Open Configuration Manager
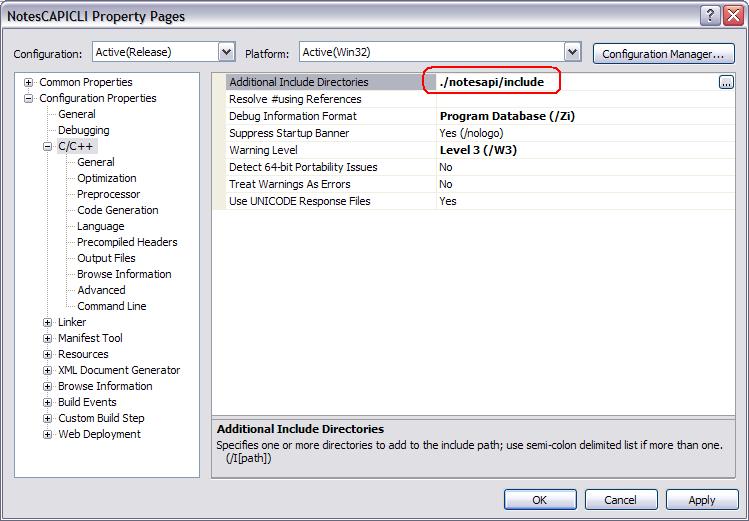 coord(663,54)
